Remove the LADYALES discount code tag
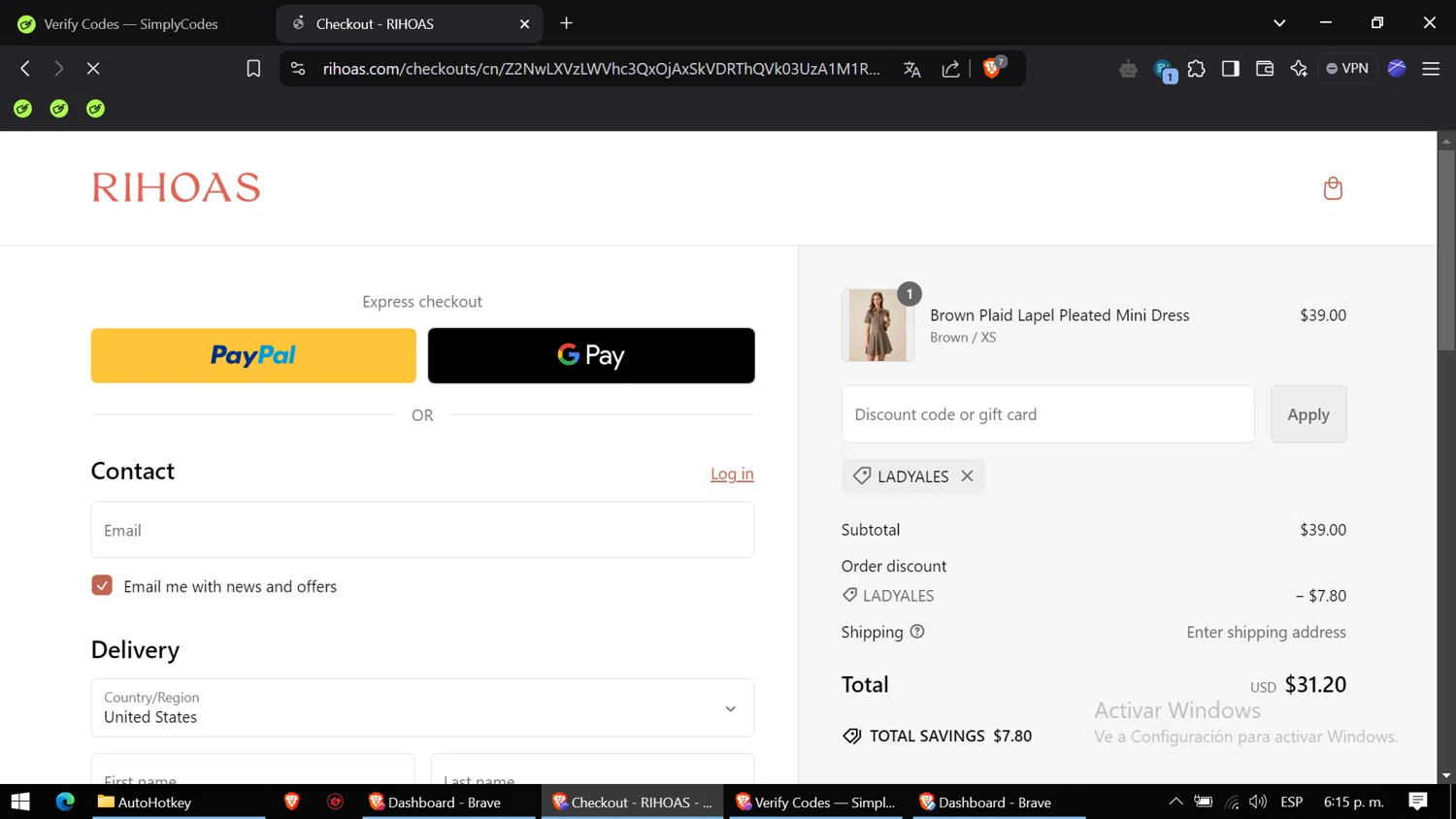The height and width of the screenshot is (819, 1456). (967, 475)
